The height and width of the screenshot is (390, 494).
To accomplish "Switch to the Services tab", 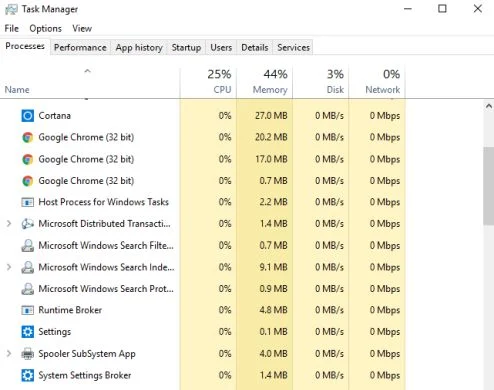I will [293, 48].
